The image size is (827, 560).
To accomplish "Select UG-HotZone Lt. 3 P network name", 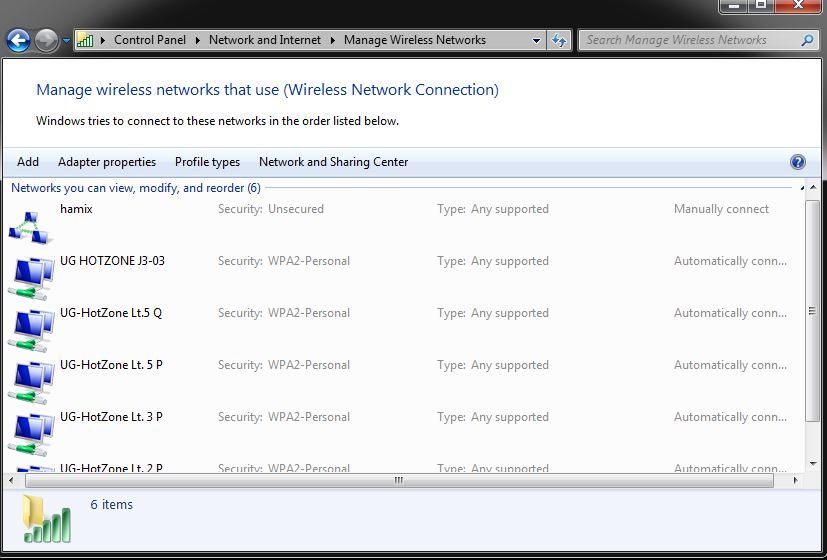I will [111, 417].
